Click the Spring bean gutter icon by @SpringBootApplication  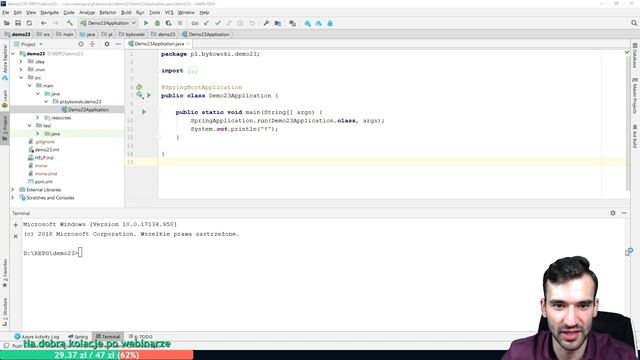pos(139,87)
